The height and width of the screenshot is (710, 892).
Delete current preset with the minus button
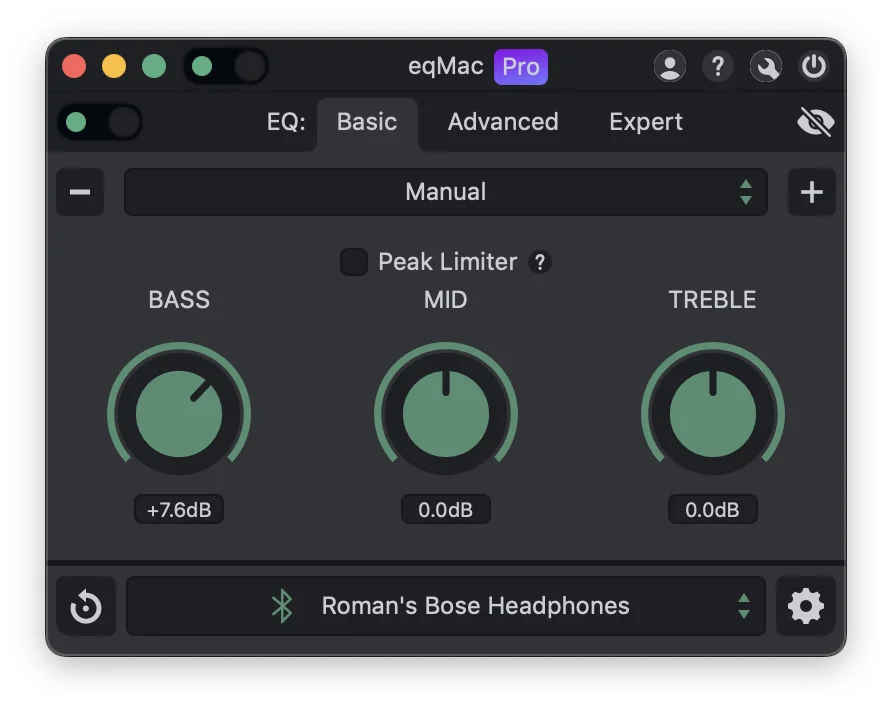80,192
